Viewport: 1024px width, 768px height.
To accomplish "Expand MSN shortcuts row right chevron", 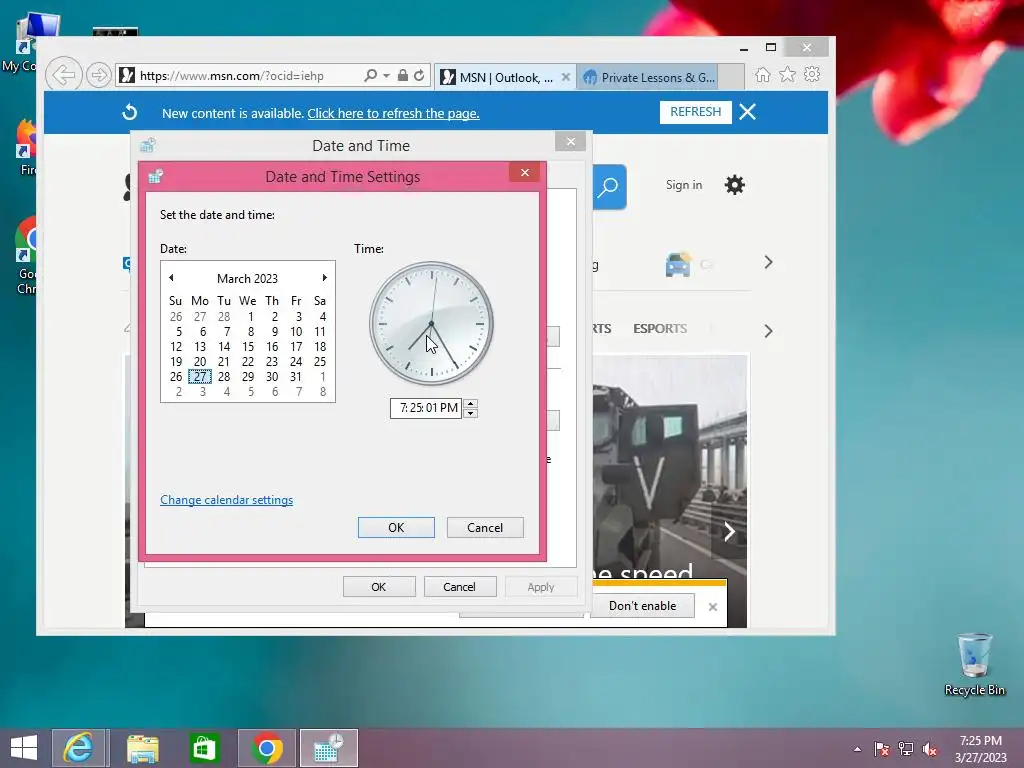I will tap(768, 263).
